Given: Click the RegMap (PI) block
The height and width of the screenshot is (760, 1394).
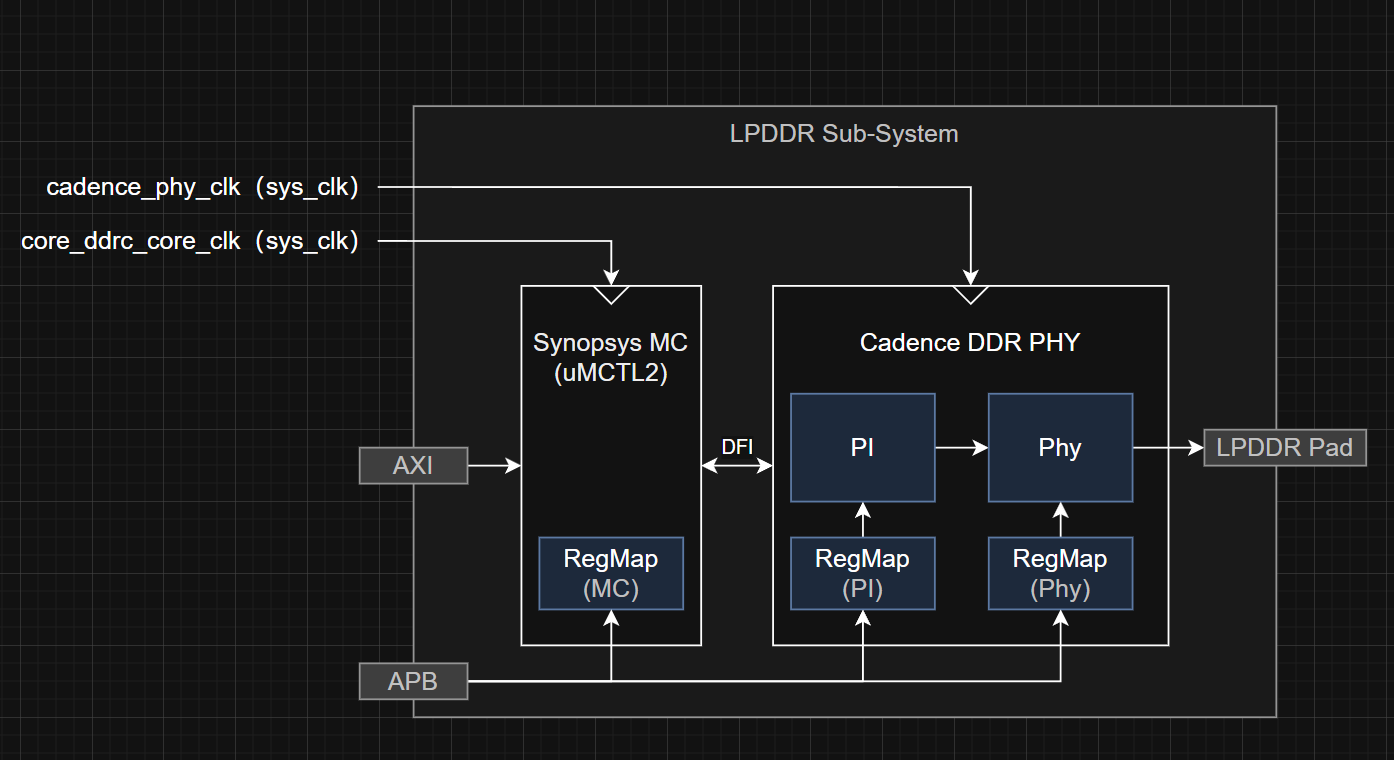Looking at the screenshot, I should (863, 573).
